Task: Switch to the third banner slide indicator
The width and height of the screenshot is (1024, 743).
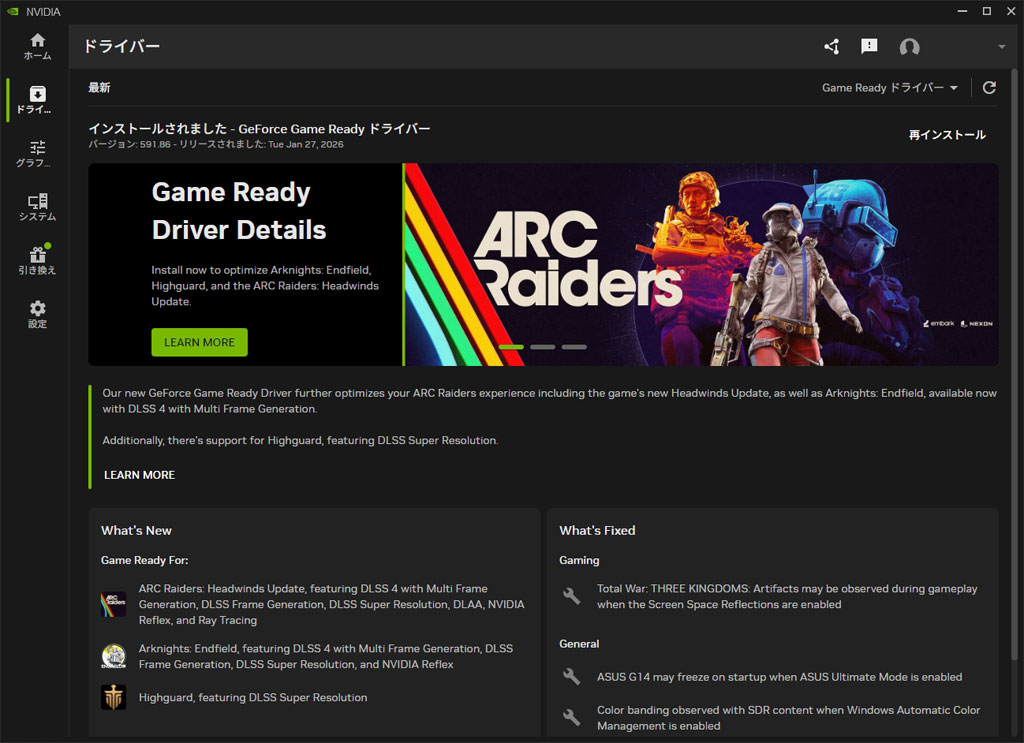Action: point(574,347)
